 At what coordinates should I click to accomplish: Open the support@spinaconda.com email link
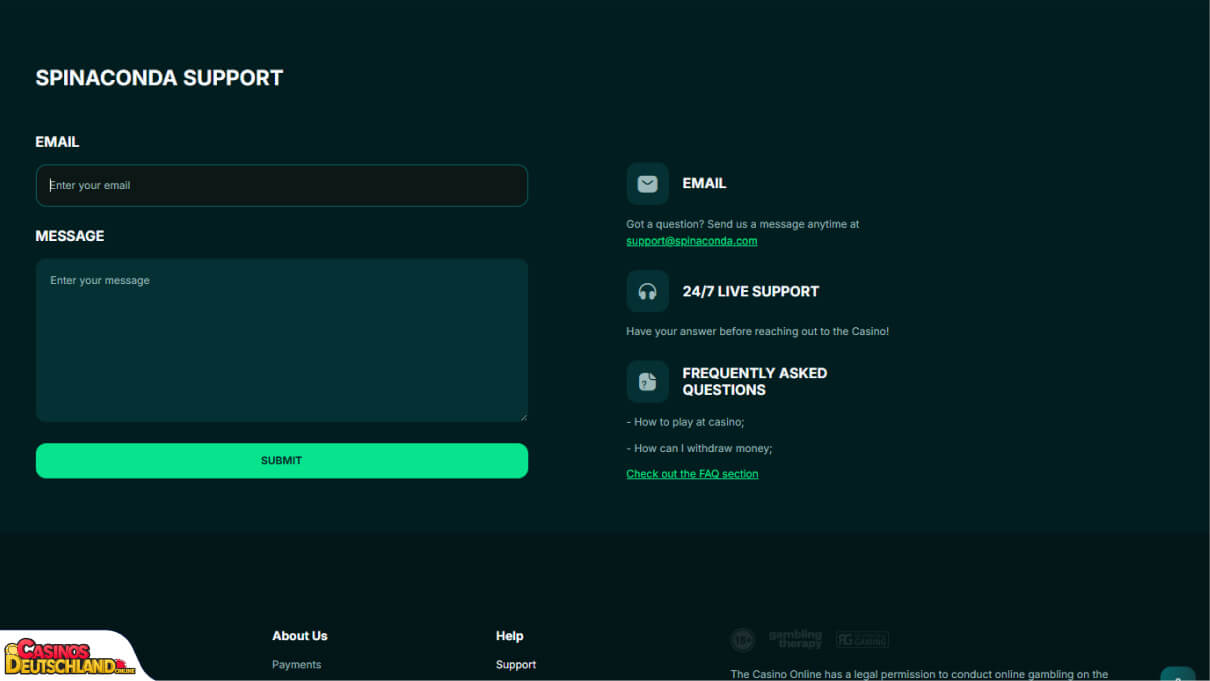(692, 241)
